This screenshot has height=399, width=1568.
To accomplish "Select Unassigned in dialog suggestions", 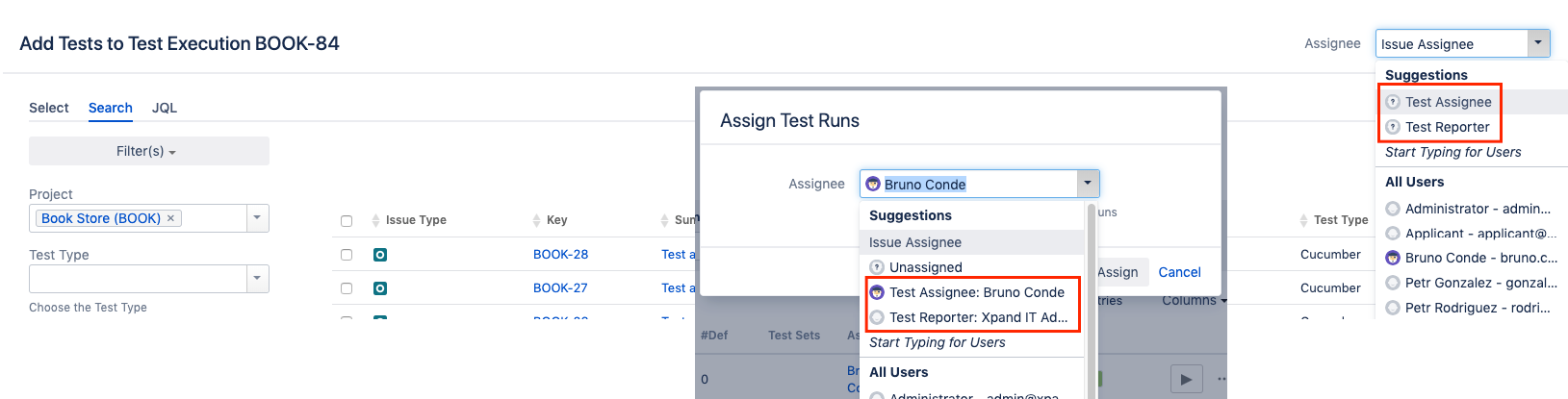I will pos(972,267).
